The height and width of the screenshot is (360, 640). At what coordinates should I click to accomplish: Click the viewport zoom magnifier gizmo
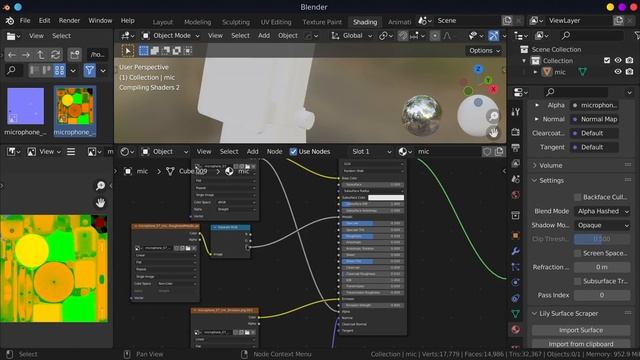pyautogui.click(x=493, y=117)
